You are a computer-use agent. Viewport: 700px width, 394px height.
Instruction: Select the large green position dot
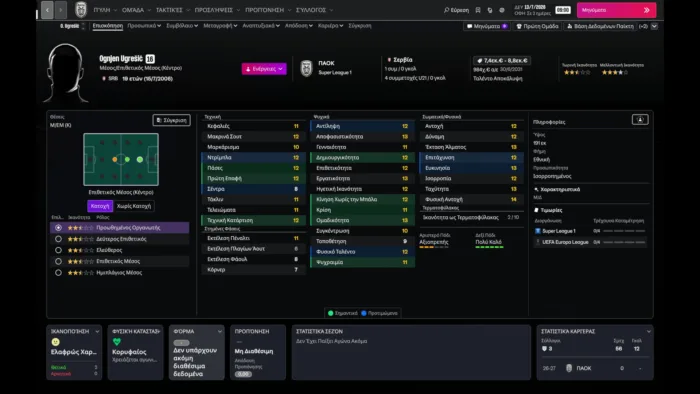(140, 159)
